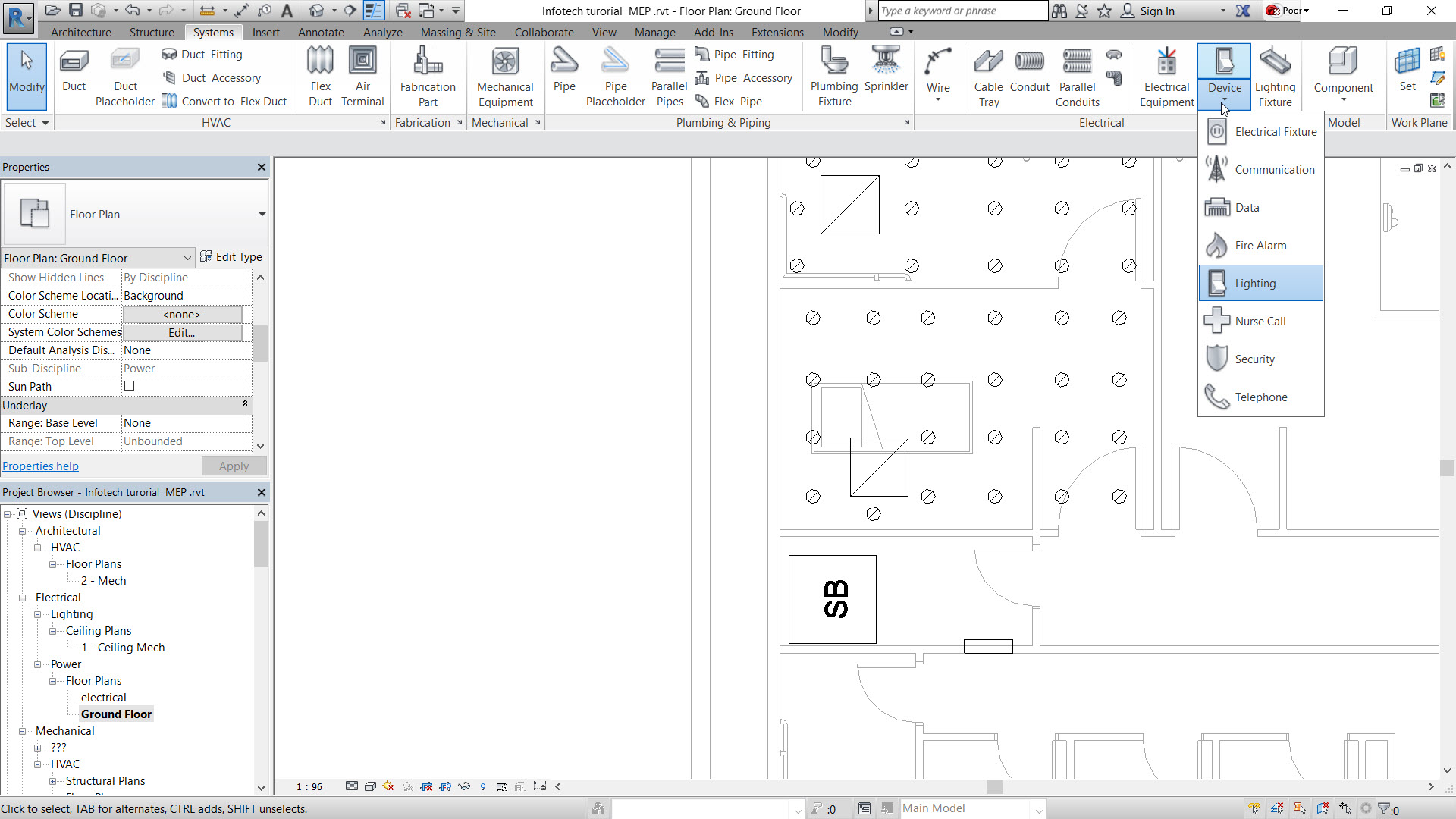The height and width of the screenshot is (819, 1456).
Task: Select the Ground Floor view in browser
Action: [x=116, y=714]
